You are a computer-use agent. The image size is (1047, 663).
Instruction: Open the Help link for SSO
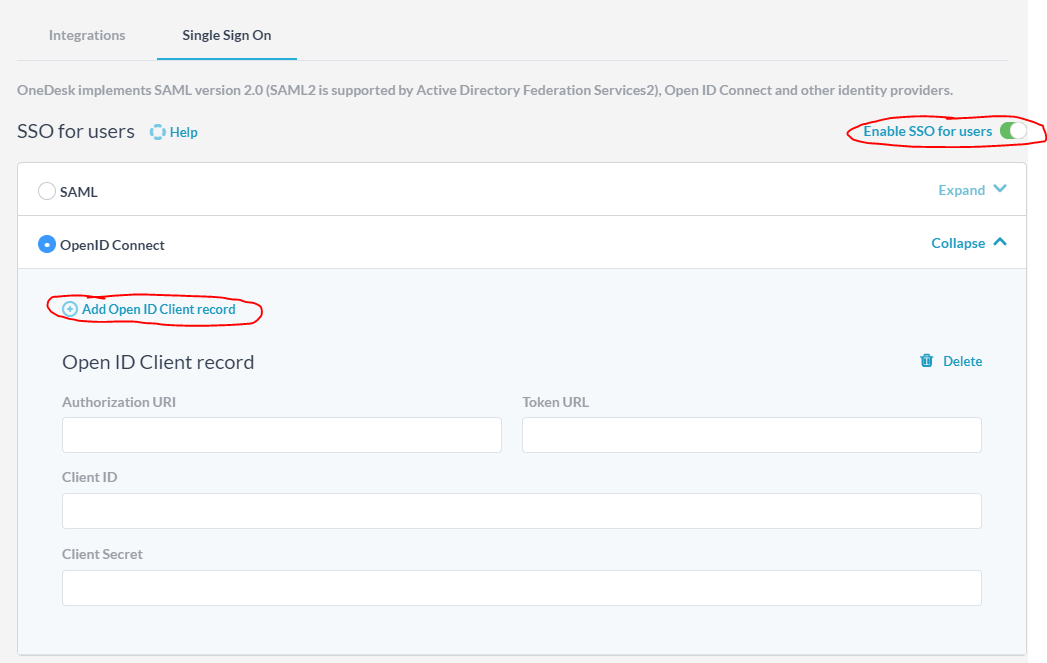182,131
